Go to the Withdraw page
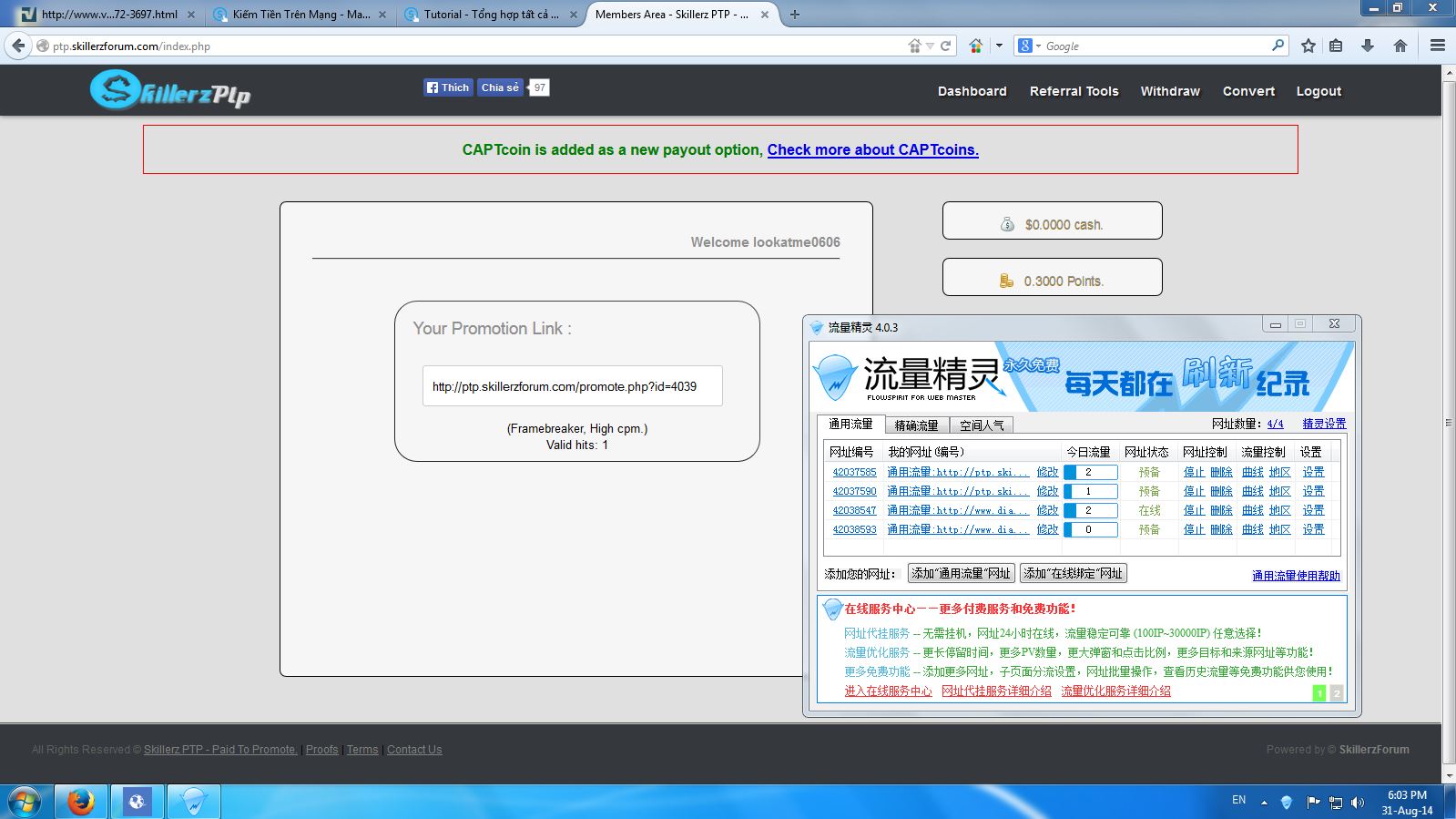The image size is (1456, 819). click(1170, 91)
